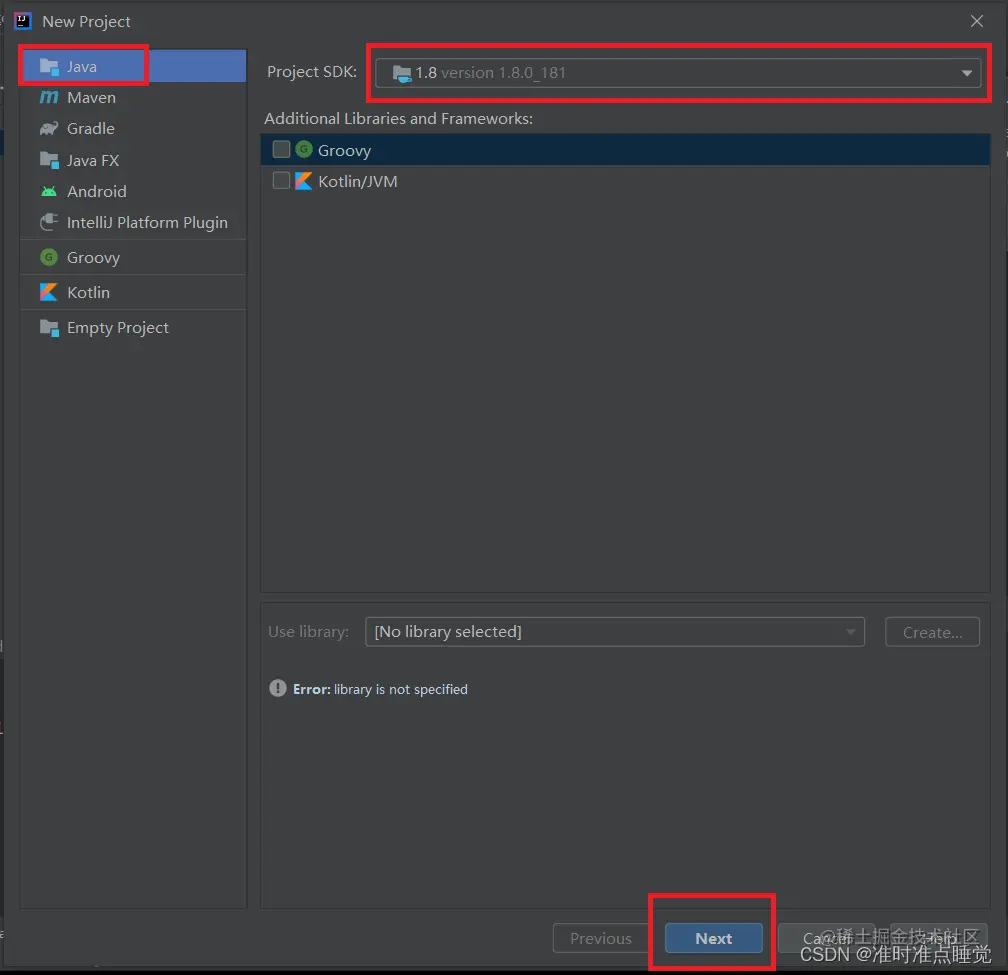The height and width of the screenshot is (975, 1008).
Task: Click the 'Use library:' label
Action: coord(309,632)
